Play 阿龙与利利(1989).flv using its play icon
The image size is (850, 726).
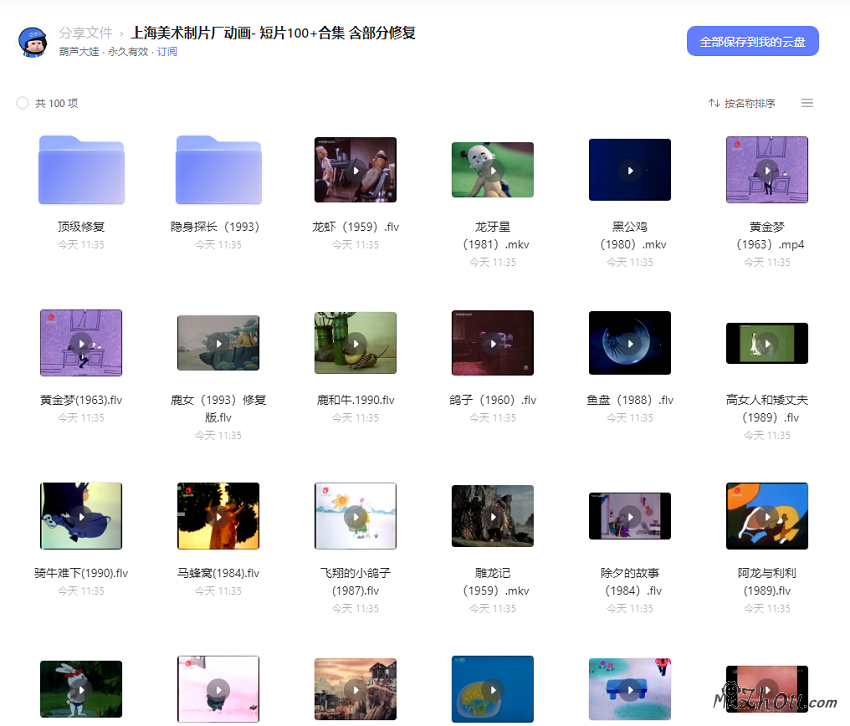pyautogui.click(x=766, y=516)
